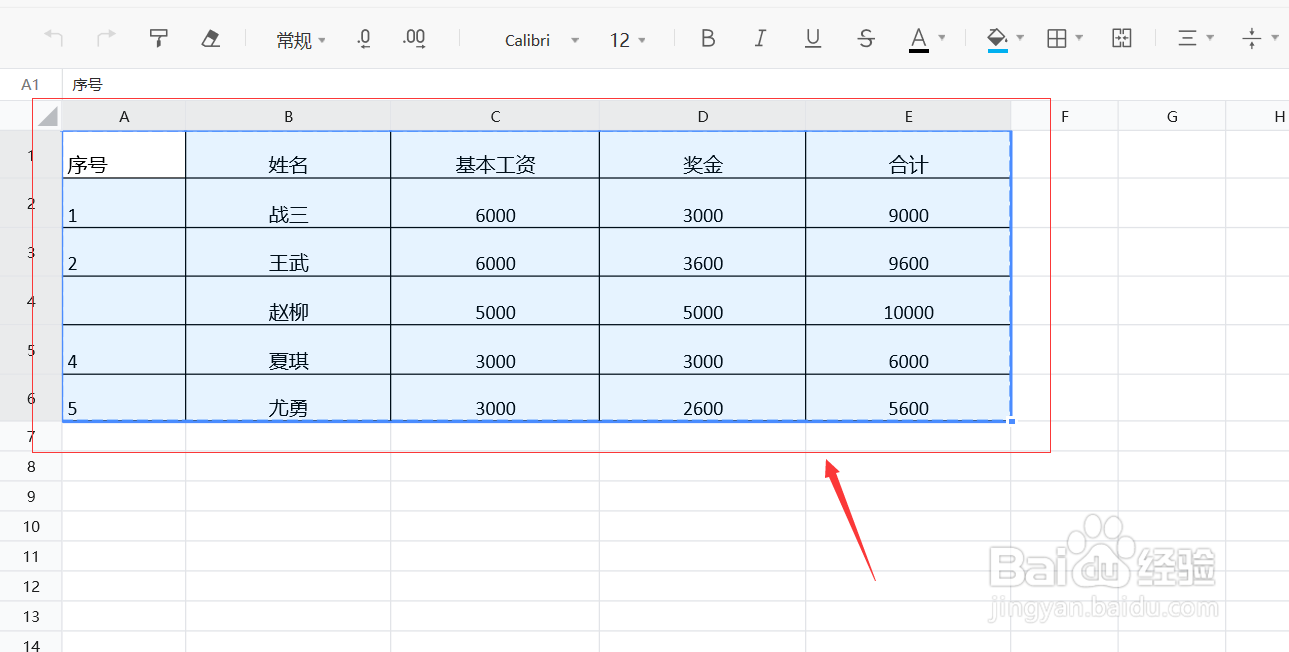Open the borders style dropdown arrow
This screenshot has height=652, width=1289.
(x=1078, y=38)
